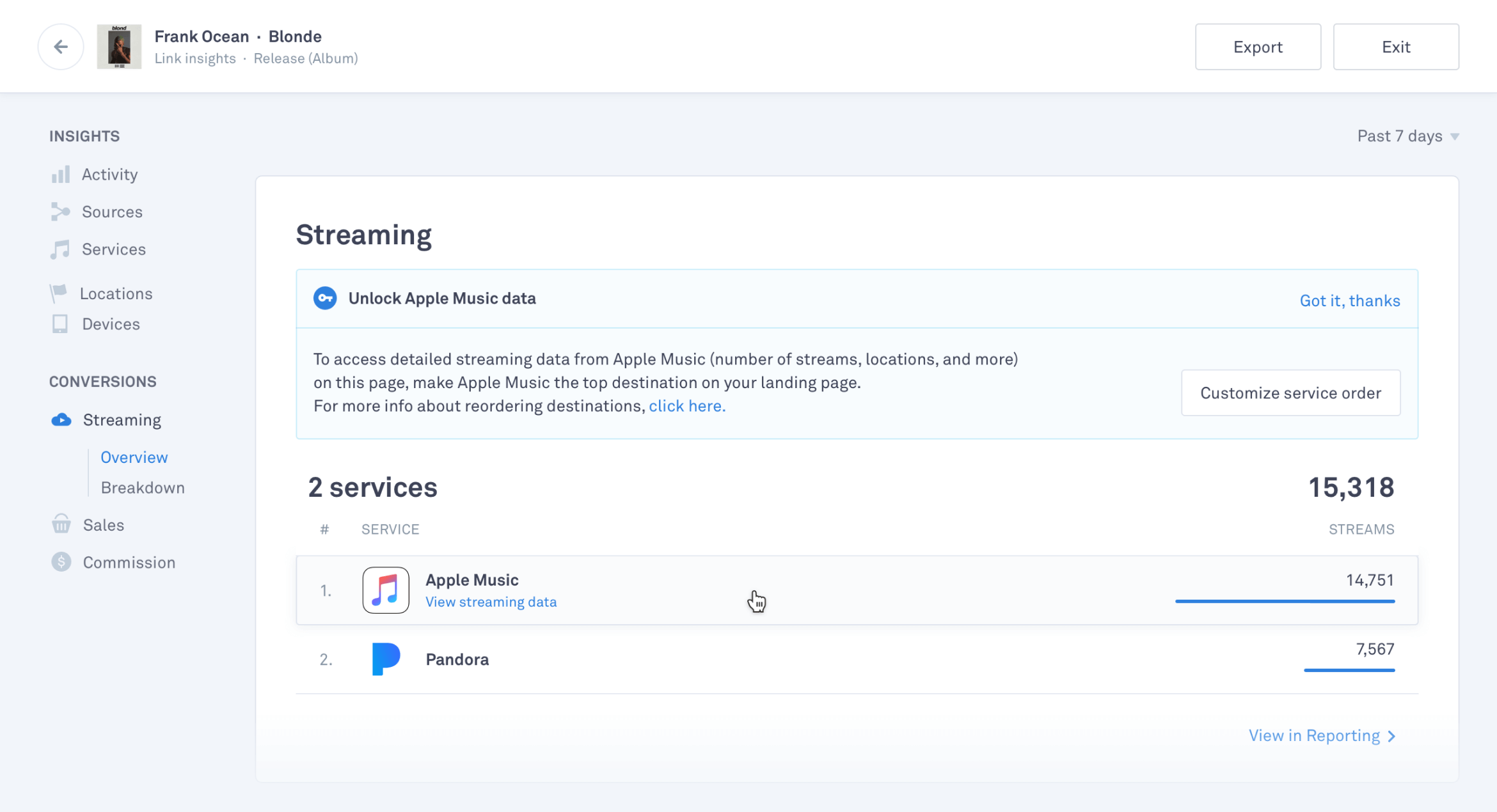Screen dimensions: 1497x812
Task: Open View streaming data link
Action: point(491,602)
